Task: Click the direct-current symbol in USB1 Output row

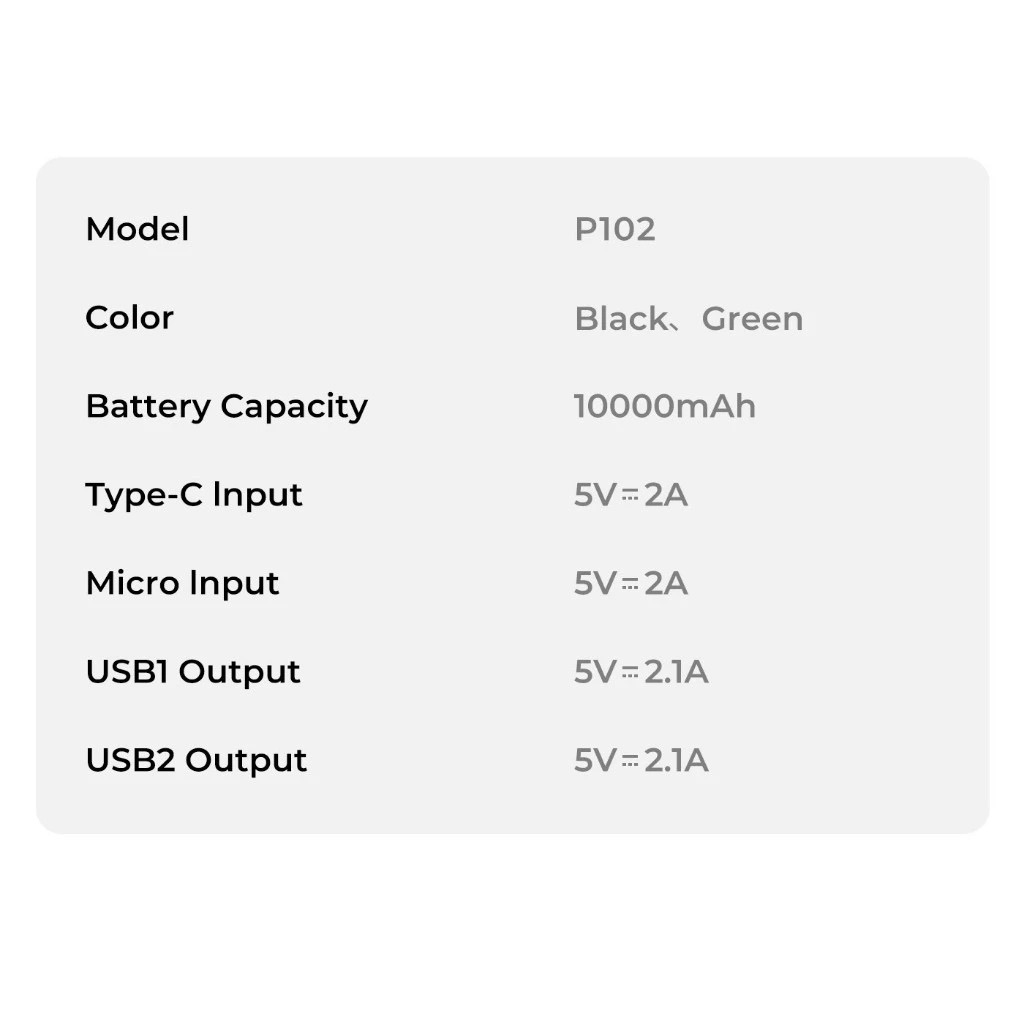Action: coord(630,673)
